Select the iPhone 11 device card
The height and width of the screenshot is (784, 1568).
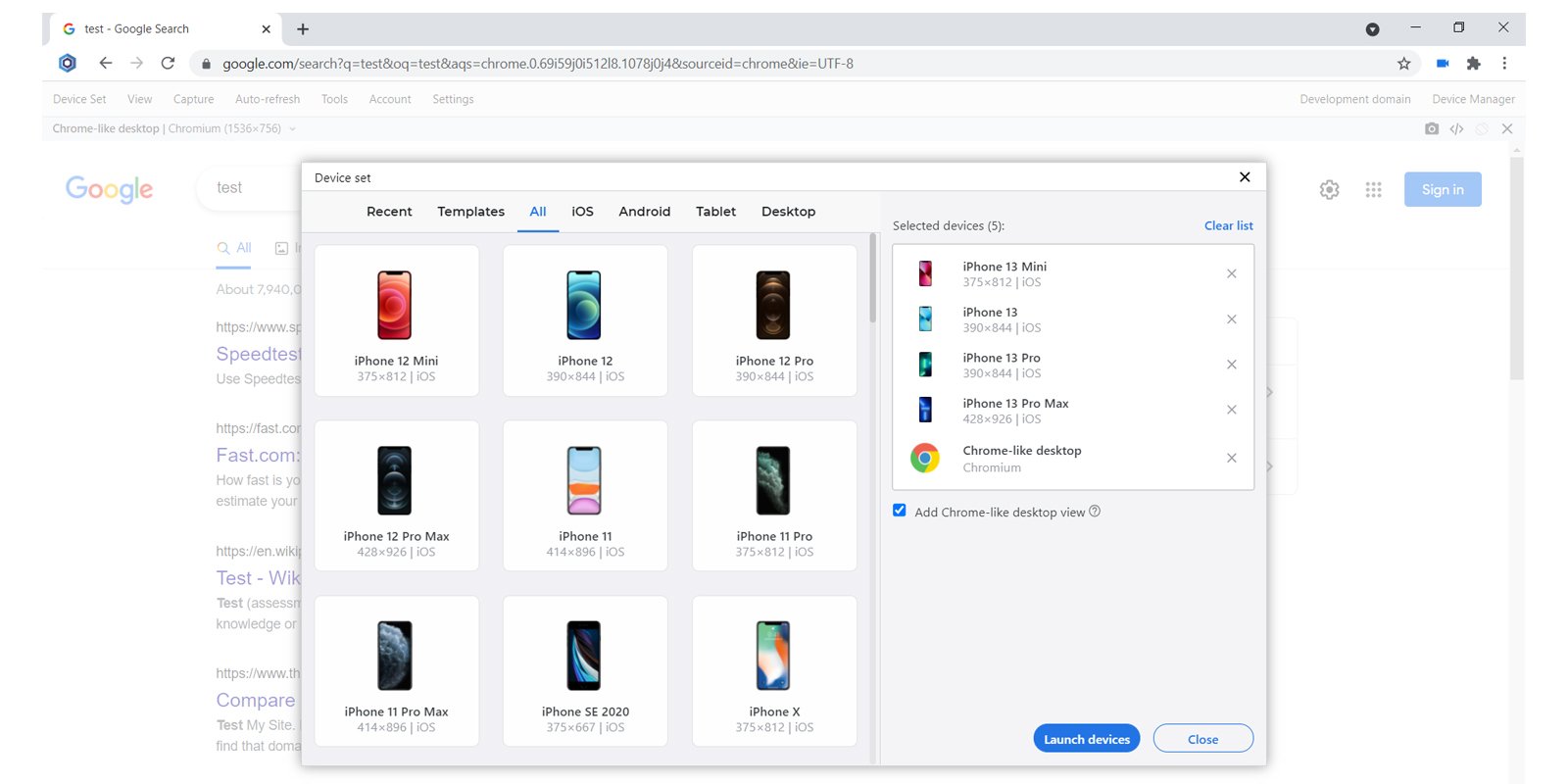[585, 496]
